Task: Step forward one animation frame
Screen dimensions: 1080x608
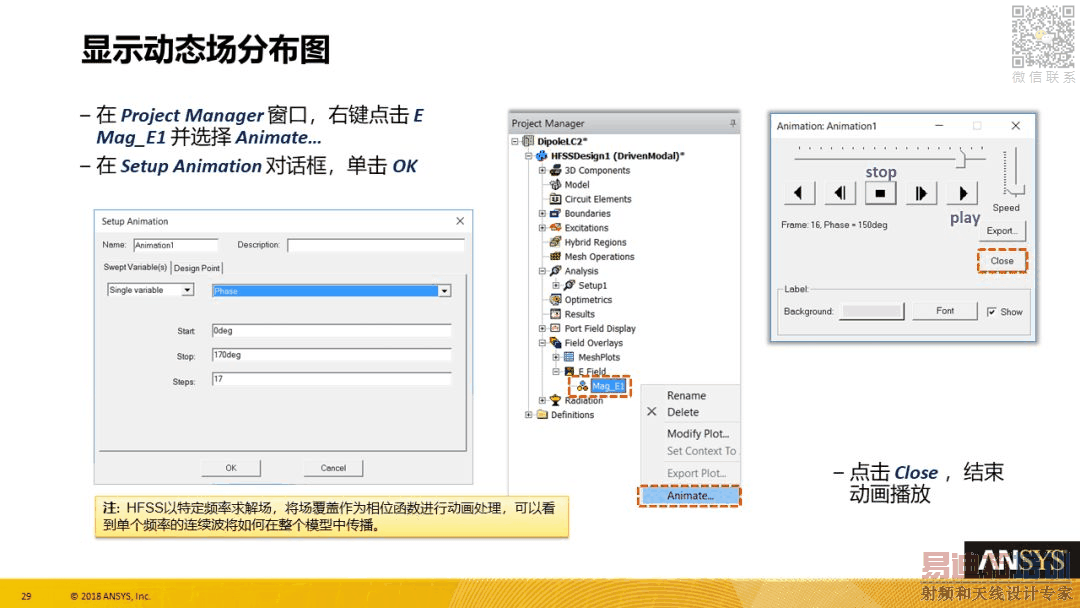Action: click(921, 193)
